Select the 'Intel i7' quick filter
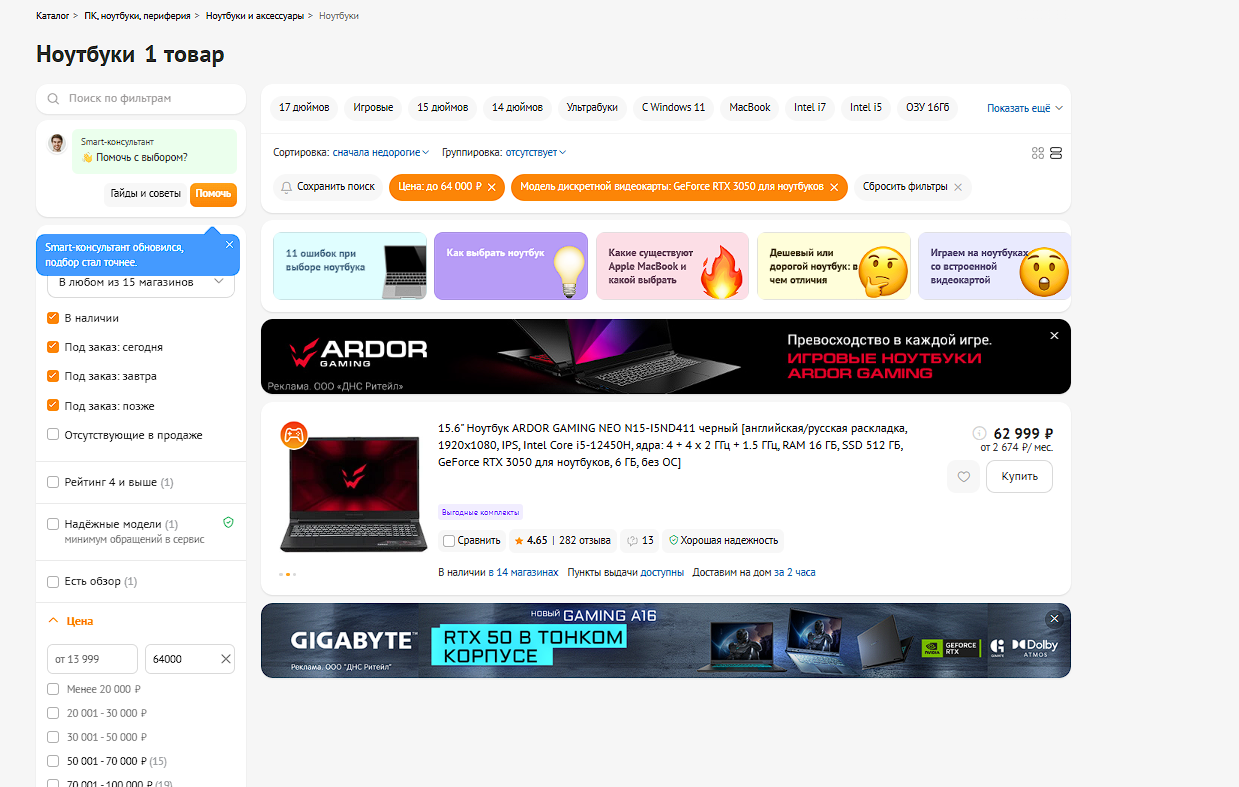1239x787 pixels. pyautogui.click(x=810, y=108)
